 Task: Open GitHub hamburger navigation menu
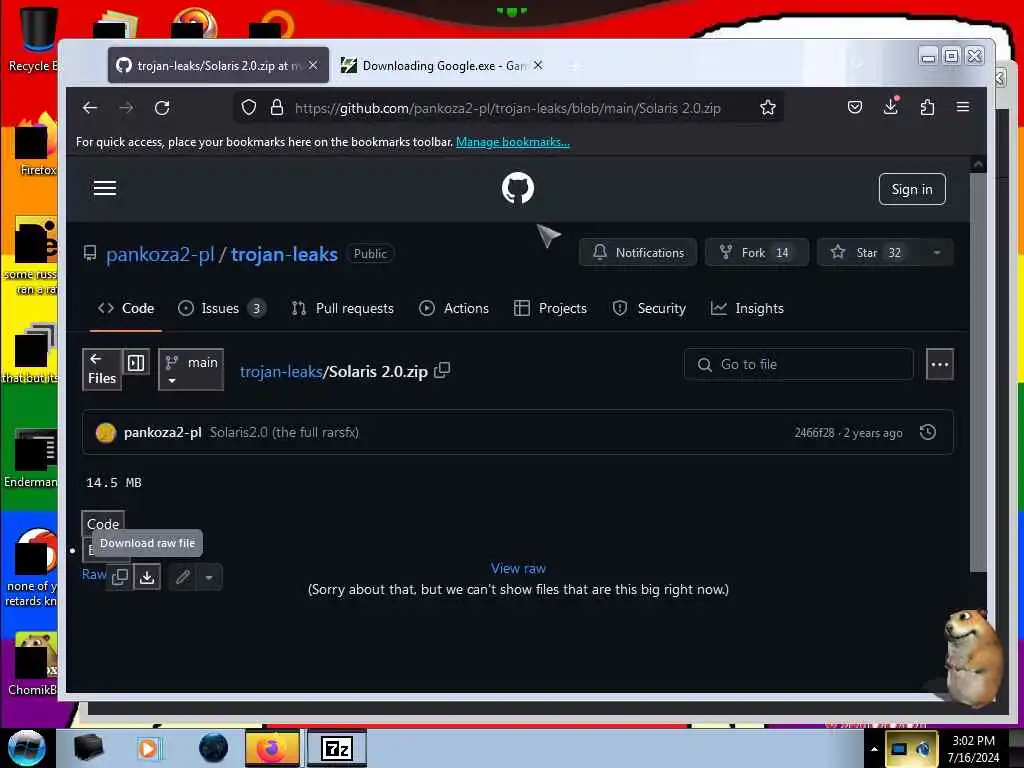click(105, 188)
